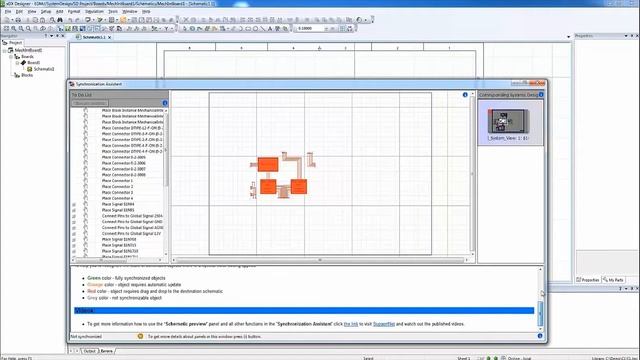Click the Zoom Out magnifier icon
640x360 pixels.
coord(21,29)
